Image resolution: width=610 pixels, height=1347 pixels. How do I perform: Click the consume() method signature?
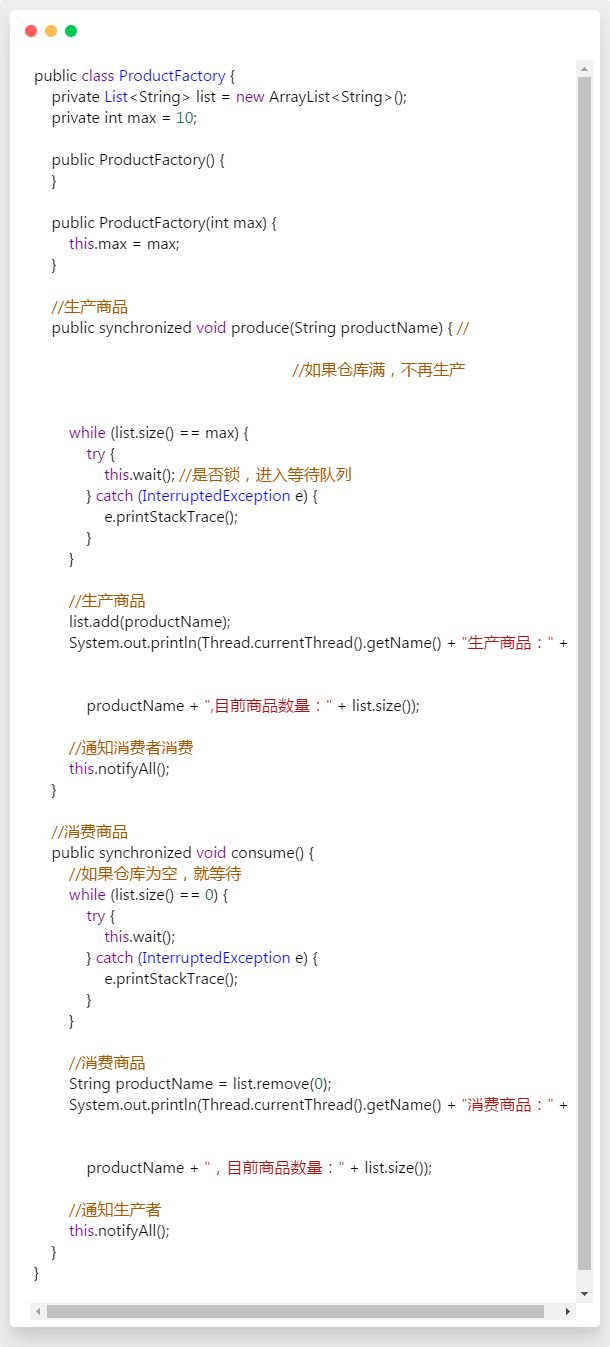[183, 853]
